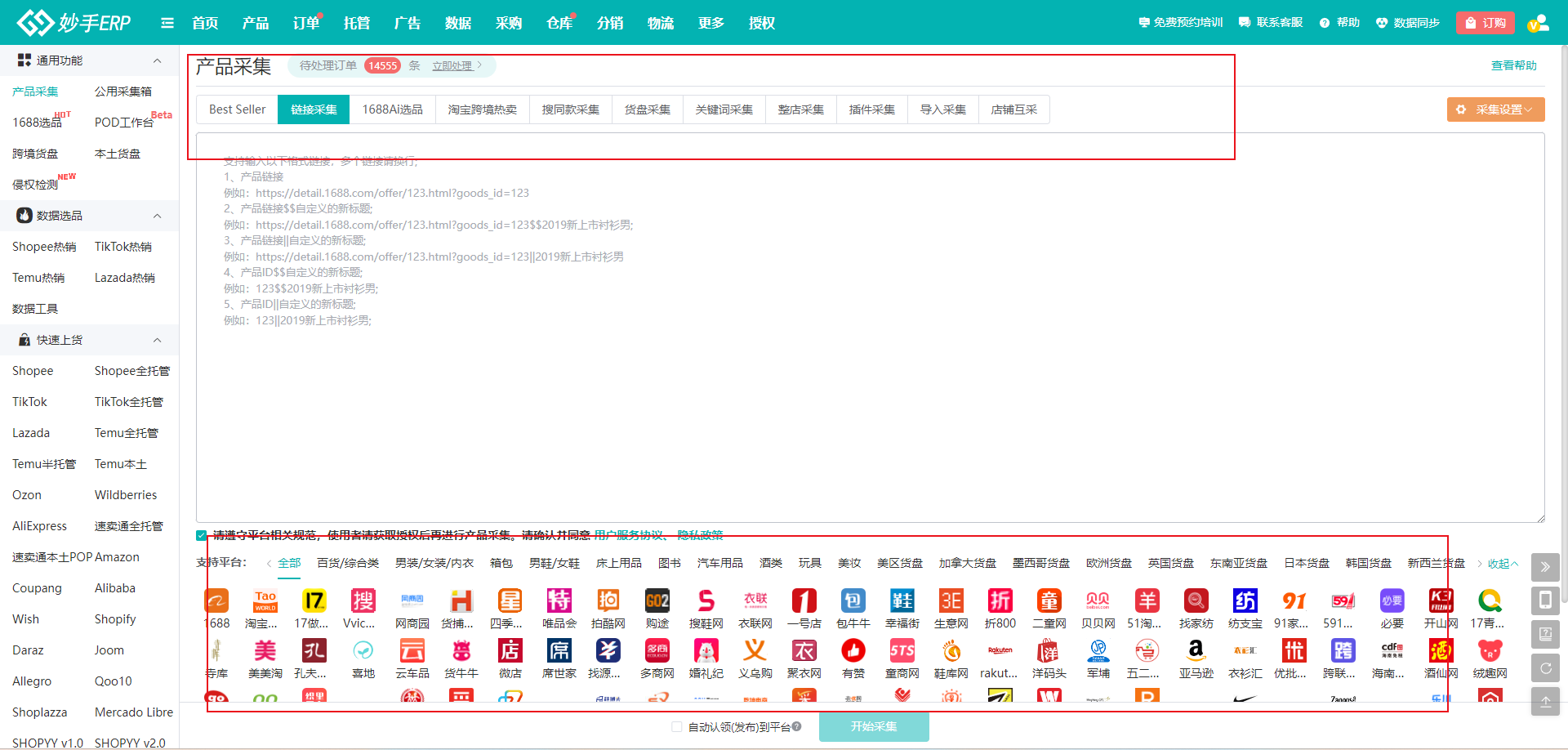Screen dimensions: 1568x750
Task: Open the 用户服务协议 link
Action: pyautogui.click(x=628, y=536)
